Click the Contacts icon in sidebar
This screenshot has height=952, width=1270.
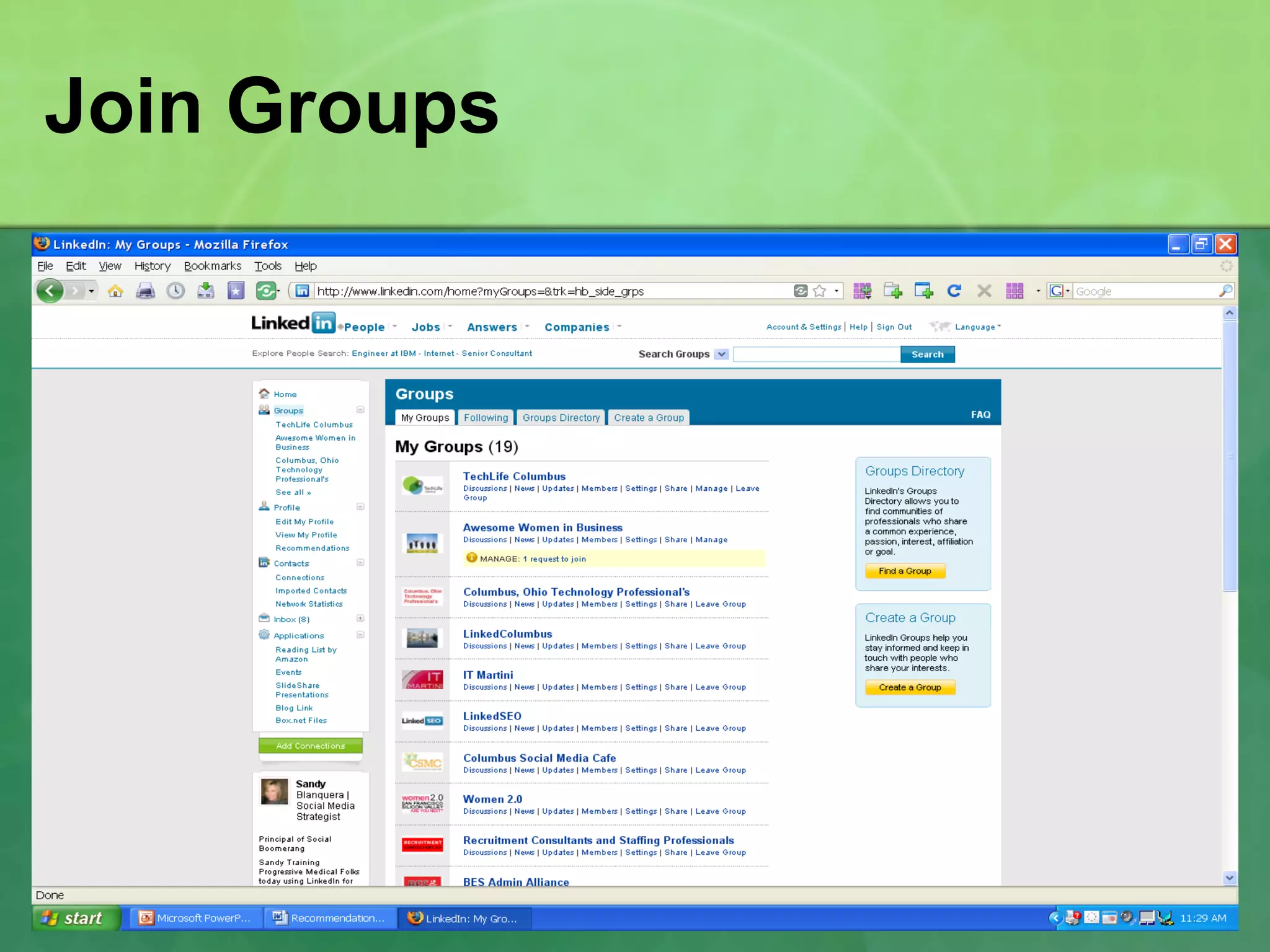pos(264,563)
